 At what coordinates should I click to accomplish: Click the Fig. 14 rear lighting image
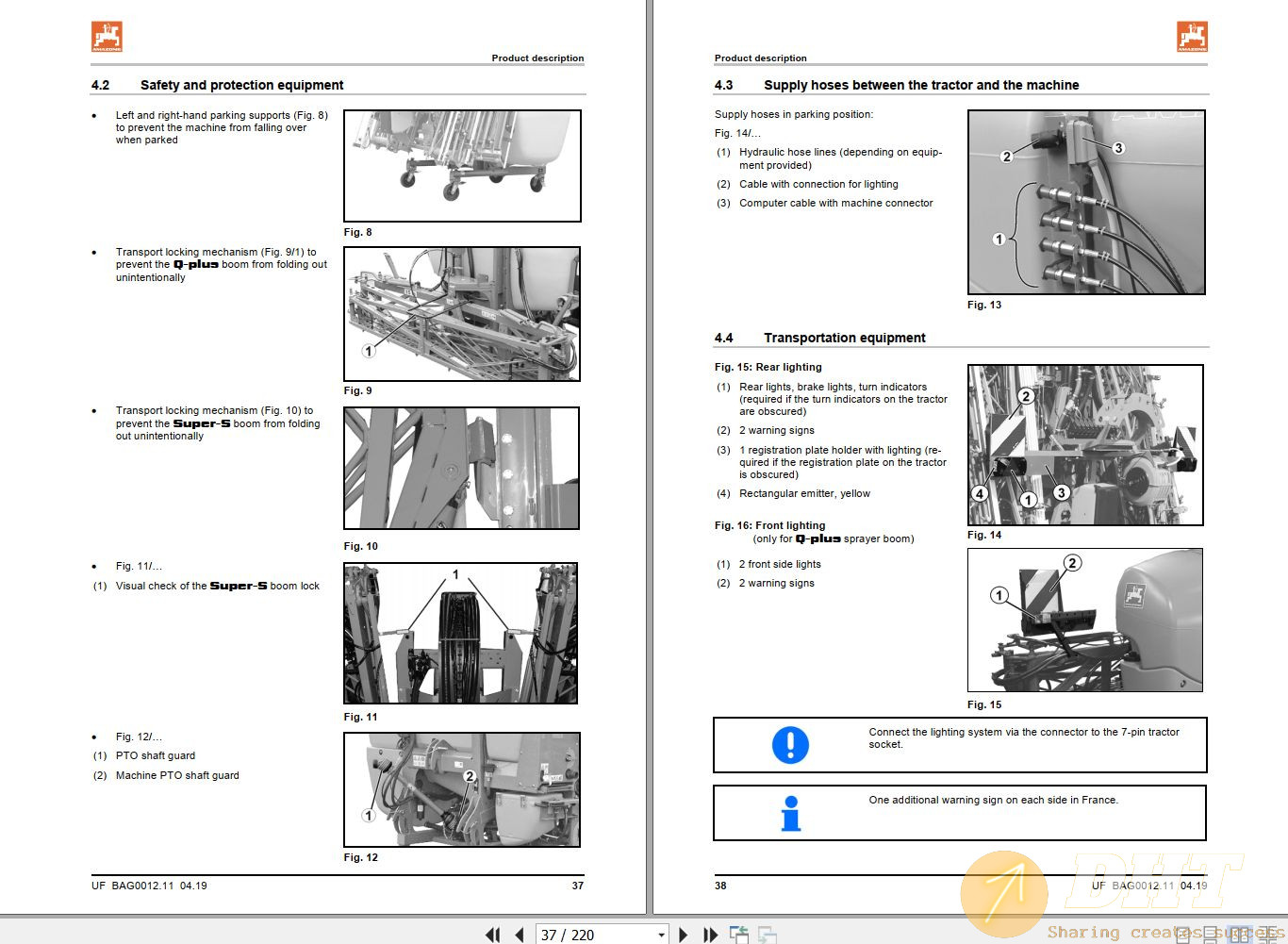tap(1085, 445)
